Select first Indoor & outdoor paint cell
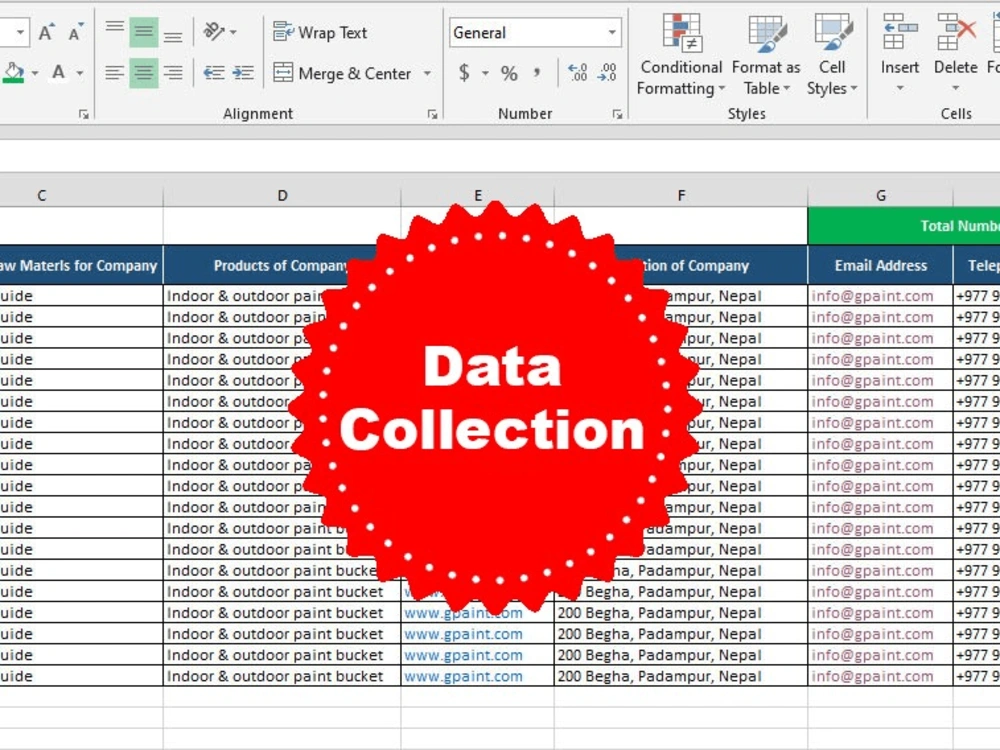Screen dimensions: 1000x750 (282, 296)
